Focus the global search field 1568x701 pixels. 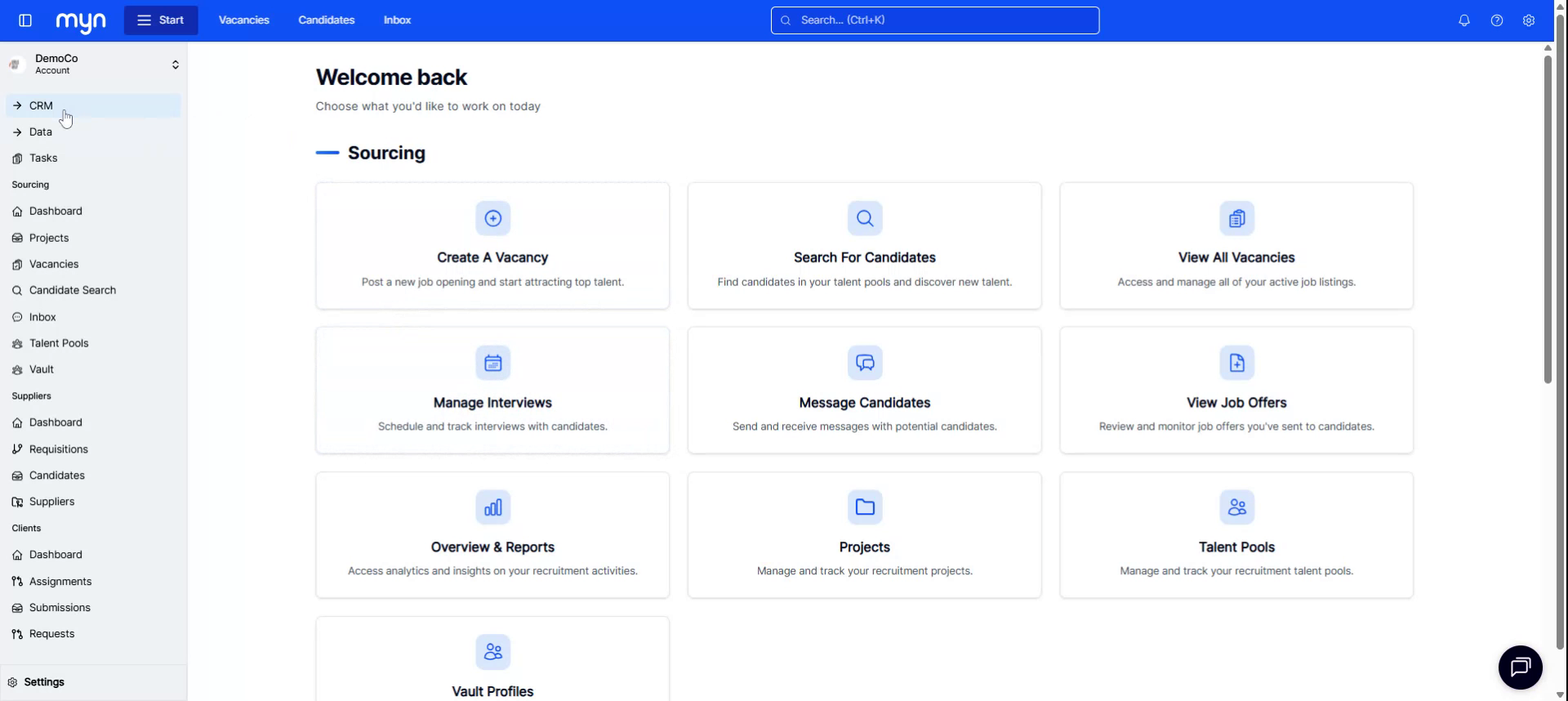click(934, 20)
